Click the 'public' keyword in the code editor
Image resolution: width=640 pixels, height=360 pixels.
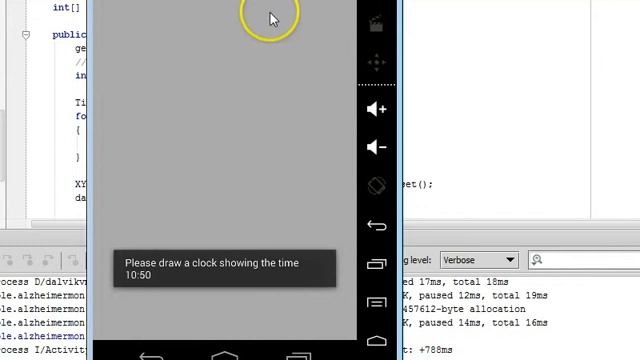click(69, 35)
